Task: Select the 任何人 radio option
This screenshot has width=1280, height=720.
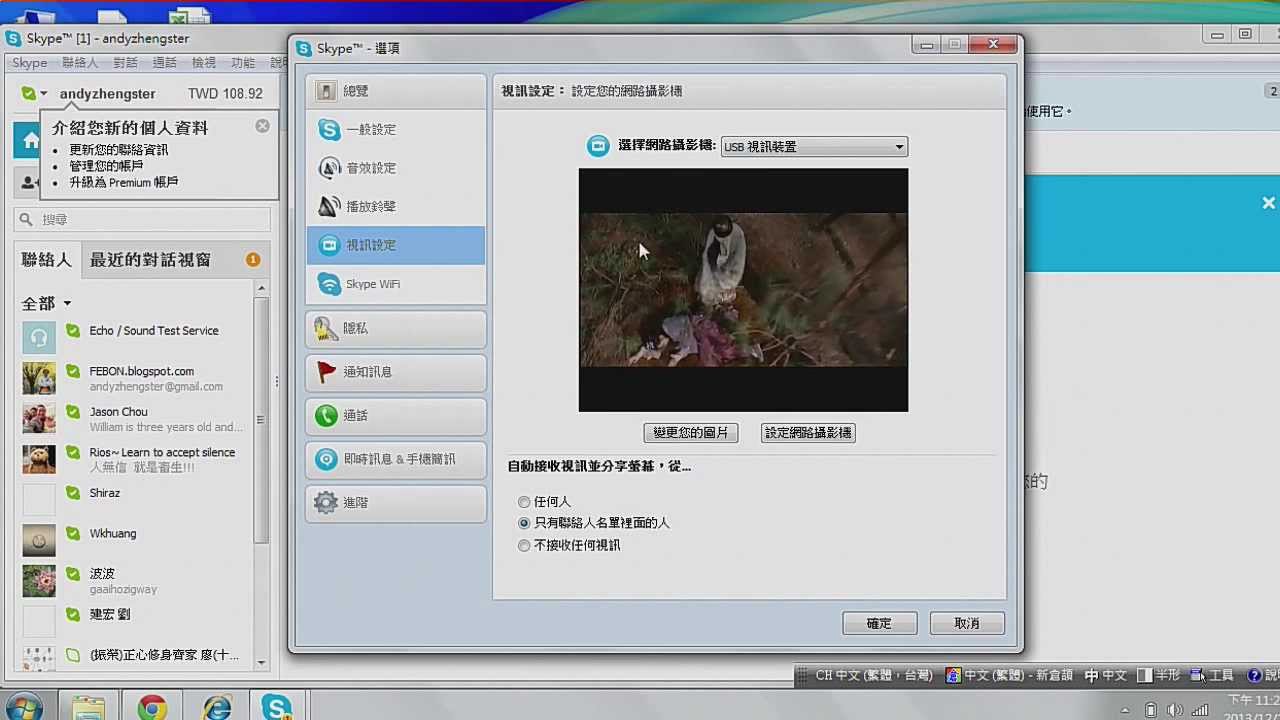Action: point(524,502)
